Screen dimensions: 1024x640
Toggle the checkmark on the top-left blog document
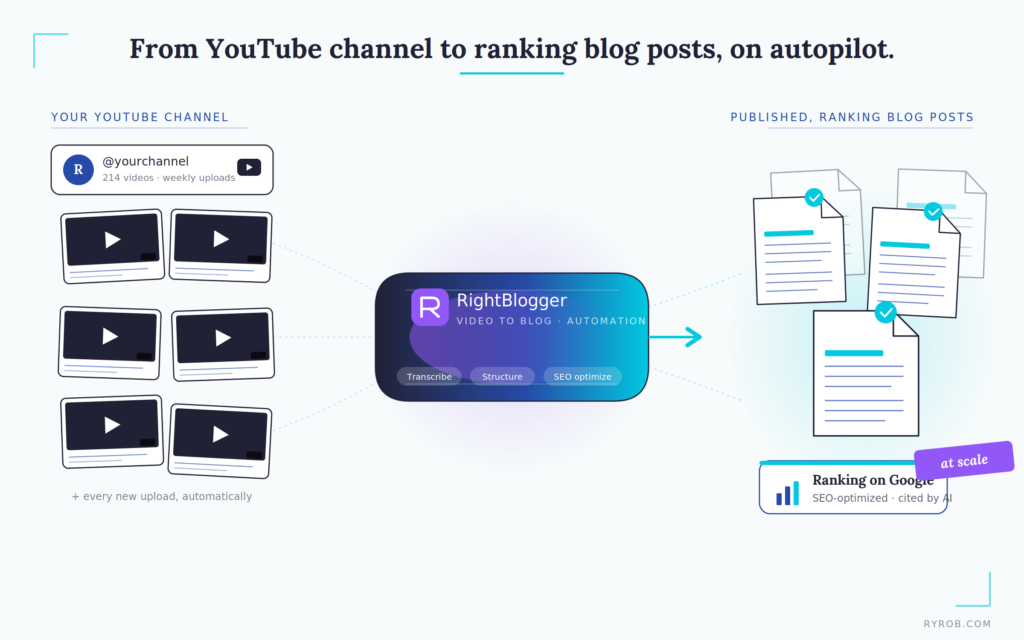tap(814, 198)
